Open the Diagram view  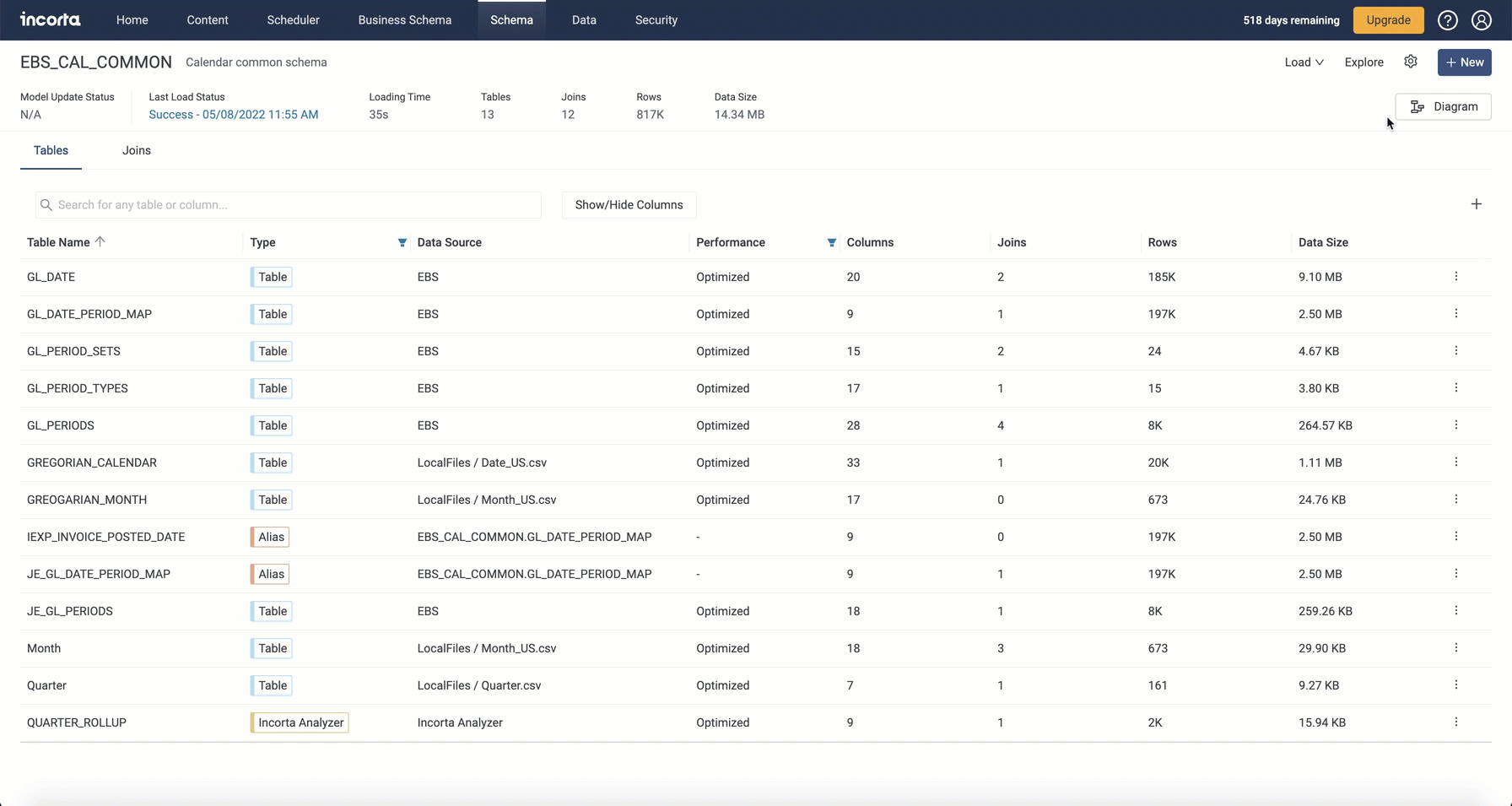click(x=1444, y=106)
